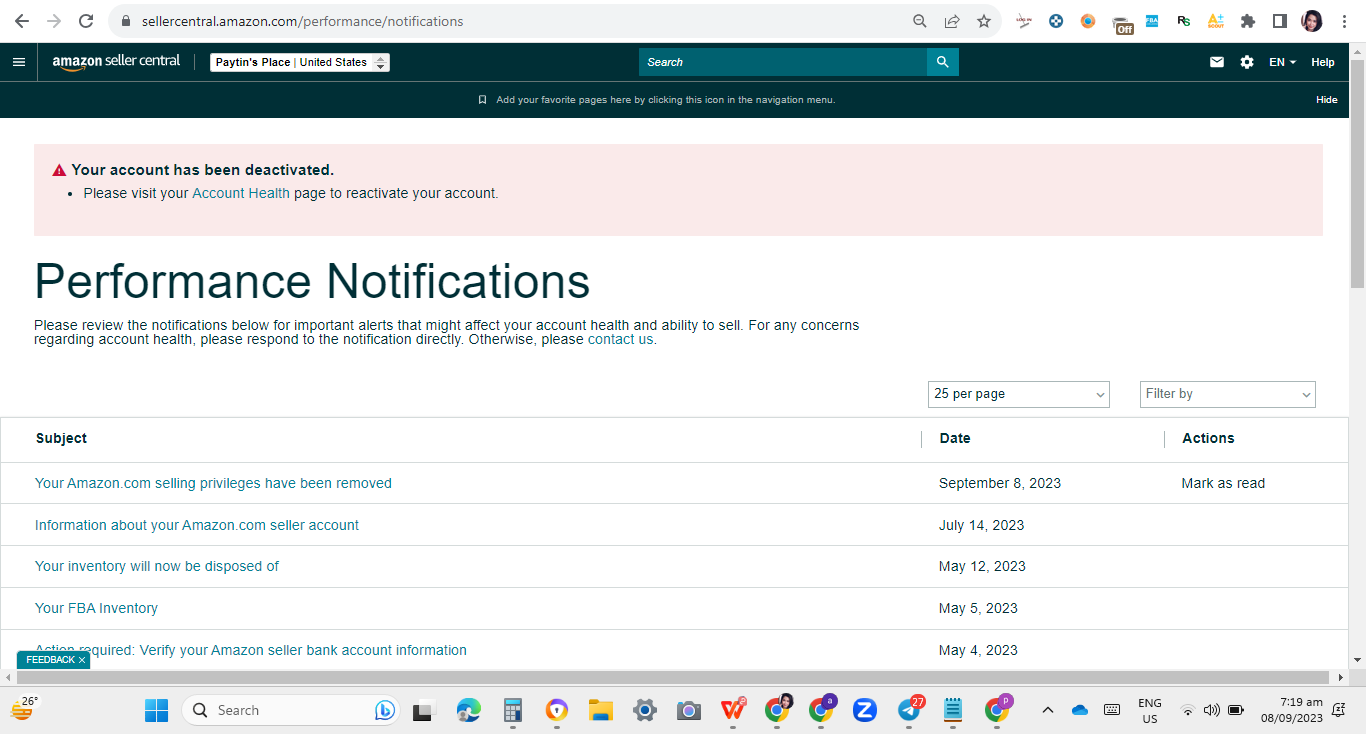This screenshot has width=1366, height=734.
Task: Toggle the browser side panel icon
Action: tap(1279, 21)
